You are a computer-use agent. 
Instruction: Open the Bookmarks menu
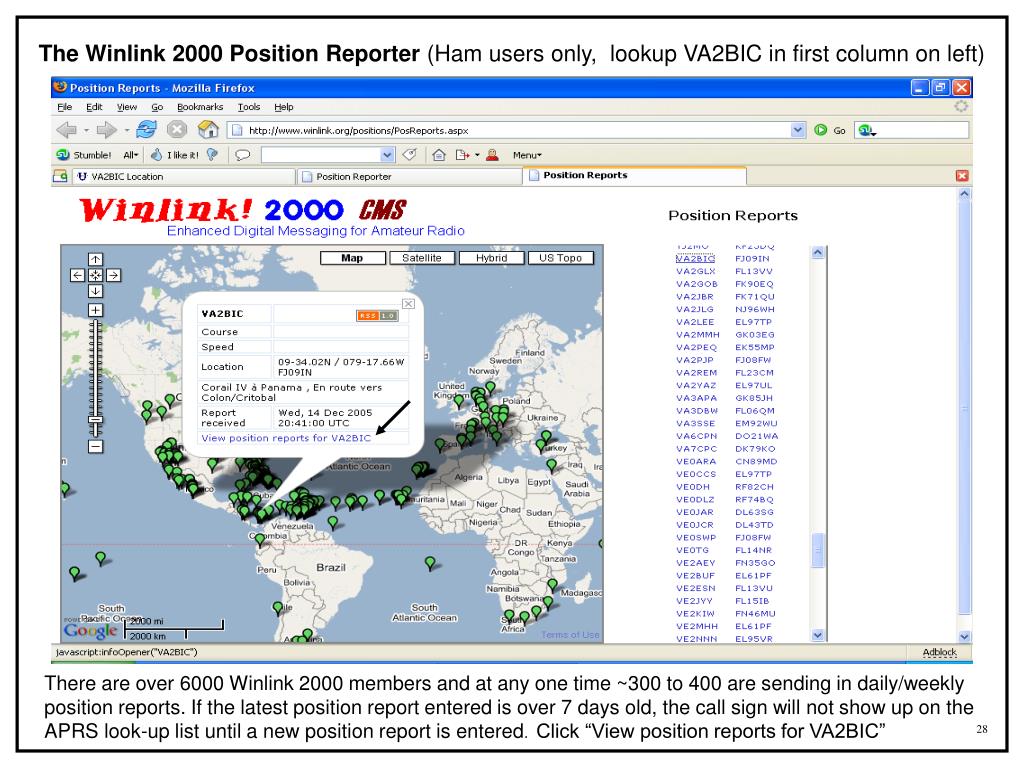click(x=200, y=107)
